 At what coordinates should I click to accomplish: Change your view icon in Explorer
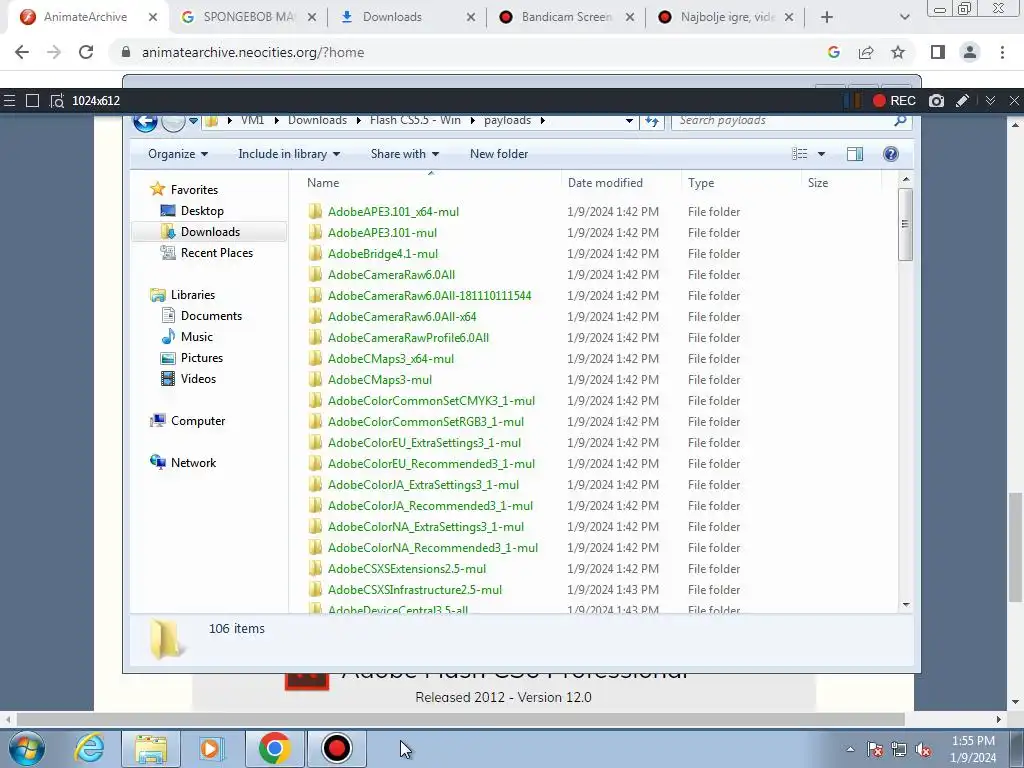tap(799, 154)
